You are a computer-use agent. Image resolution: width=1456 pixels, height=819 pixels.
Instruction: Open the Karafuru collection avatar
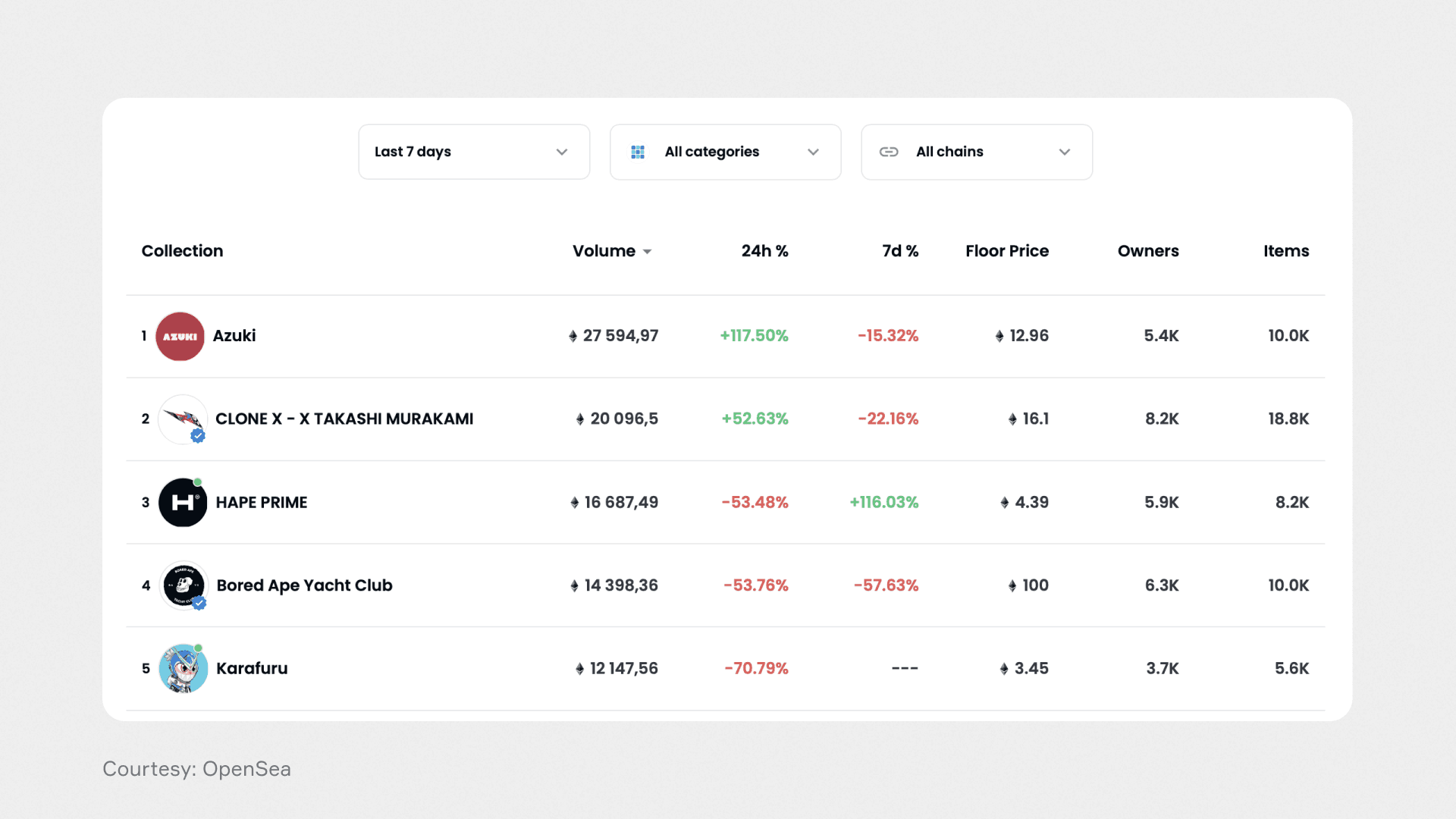(x=183, y=668)
